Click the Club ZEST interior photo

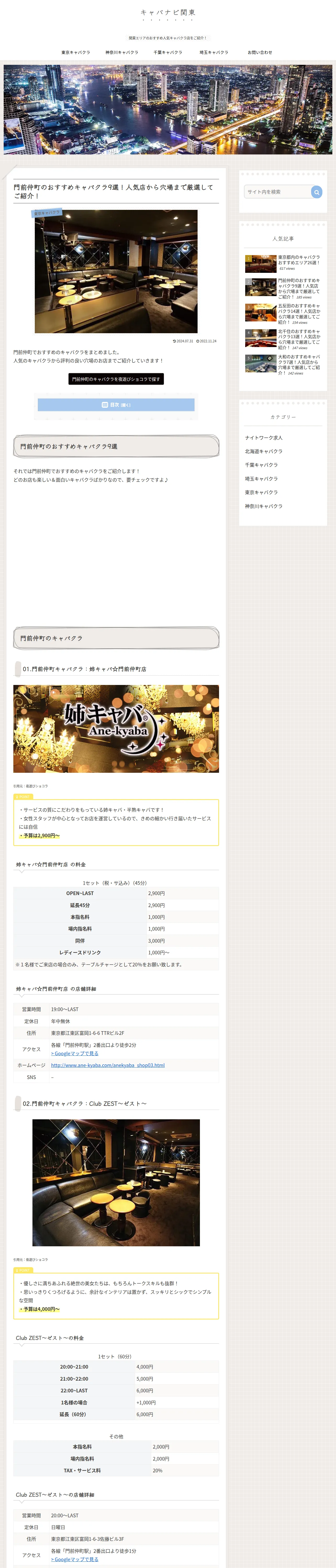coord(116,1183)
